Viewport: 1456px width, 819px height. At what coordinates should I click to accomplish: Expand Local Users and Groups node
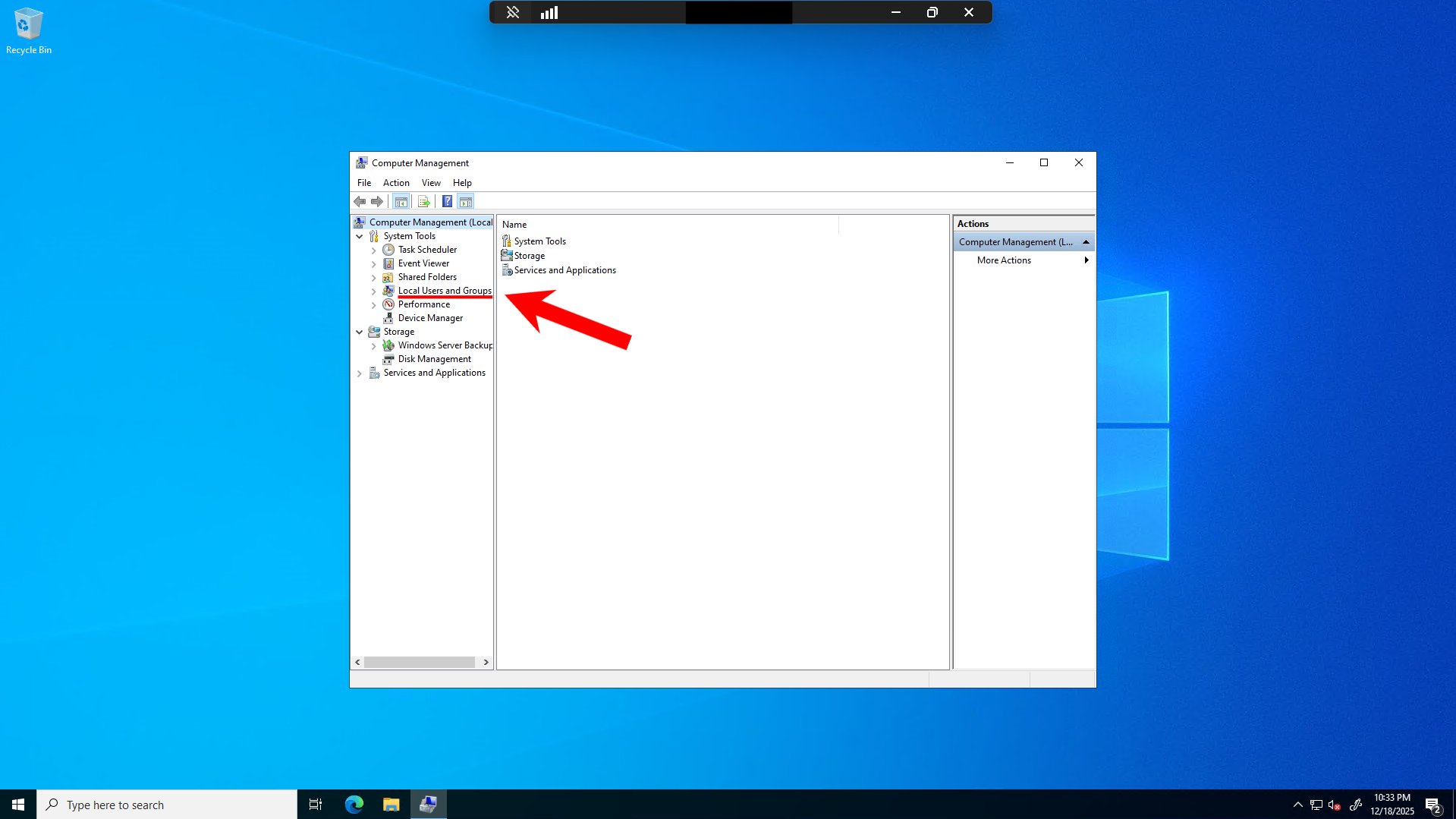click(373, 291)
